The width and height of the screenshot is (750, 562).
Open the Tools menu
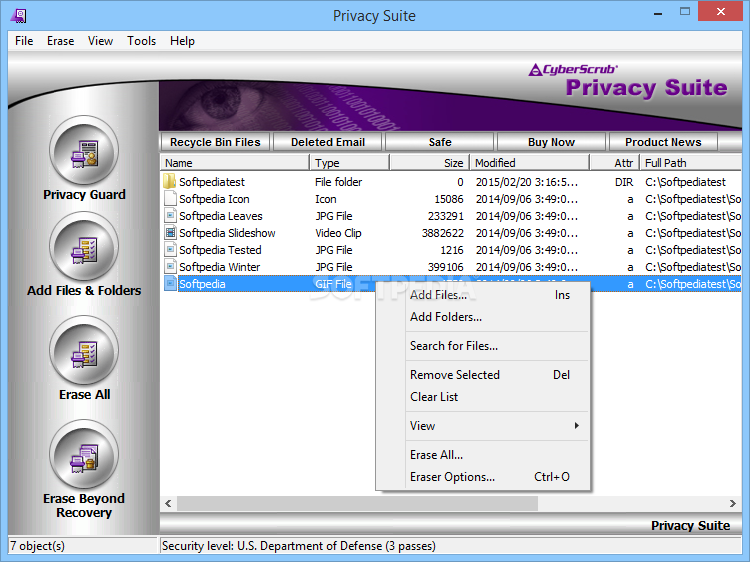click(142, 41)
